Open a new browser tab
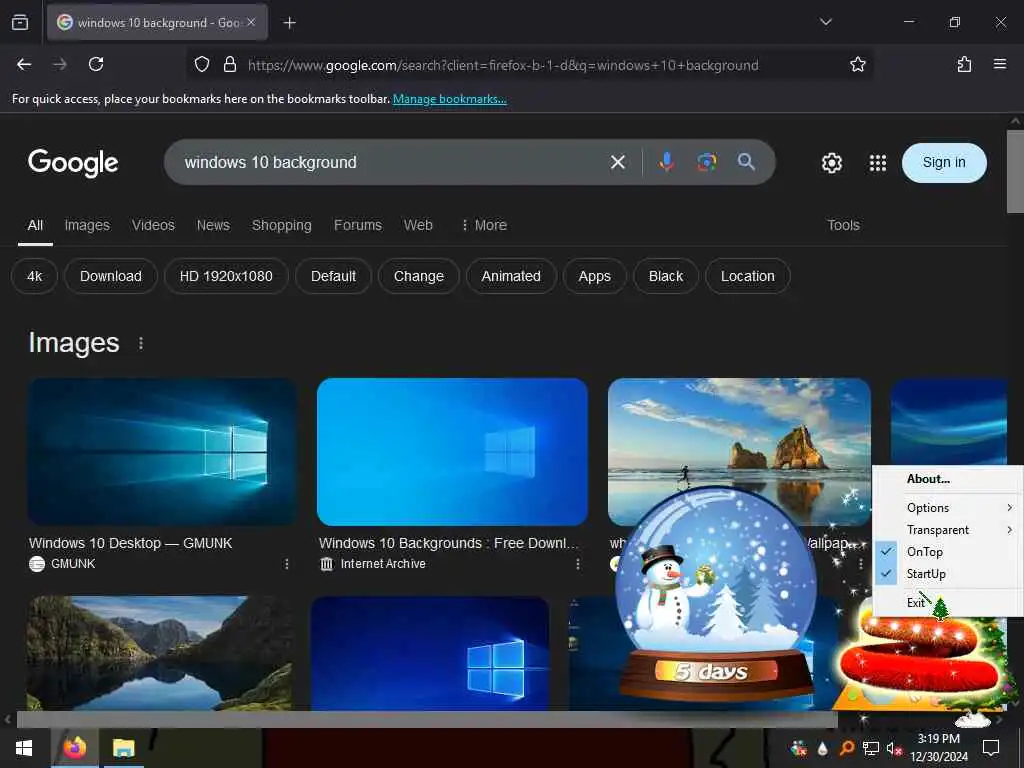Screen dimensions: 1024x768 (x=289, y=23)
